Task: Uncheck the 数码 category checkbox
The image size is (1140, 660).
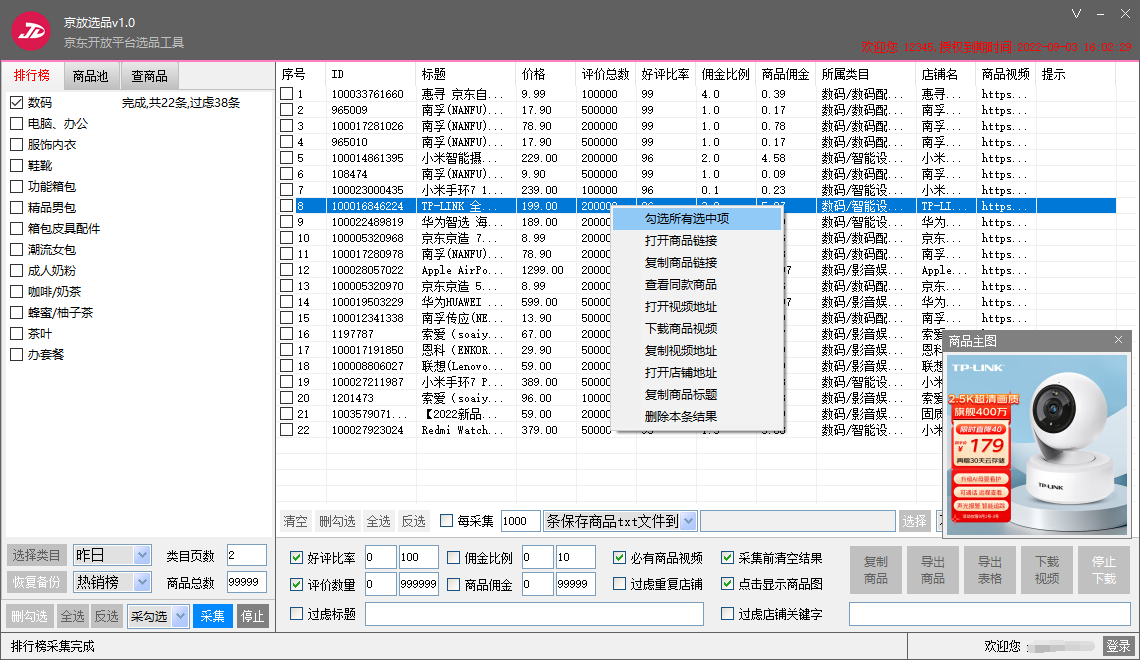Action: pyautogui.click(x=17, y=102)
